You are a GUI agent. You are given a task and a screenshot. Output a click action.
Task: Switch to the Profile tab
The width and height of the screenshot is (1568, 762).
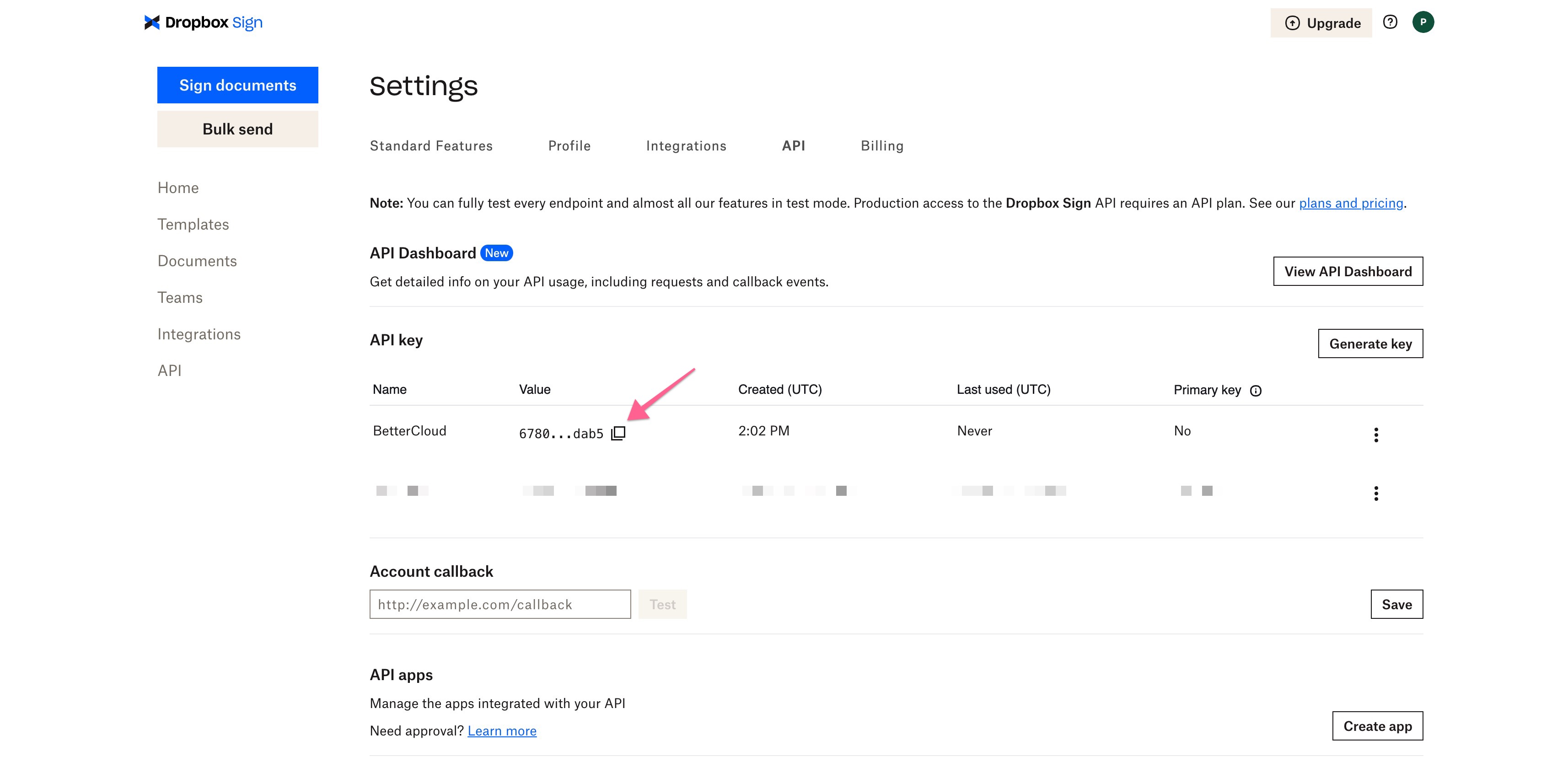tap(569, 145)
